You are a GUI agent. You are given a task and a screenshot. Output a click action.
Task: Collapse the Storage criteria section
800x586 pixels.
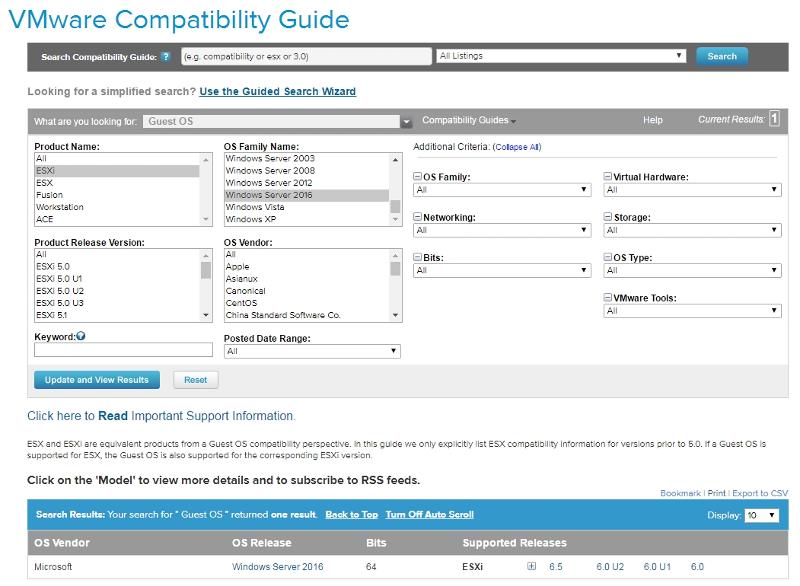coord(610,217)
